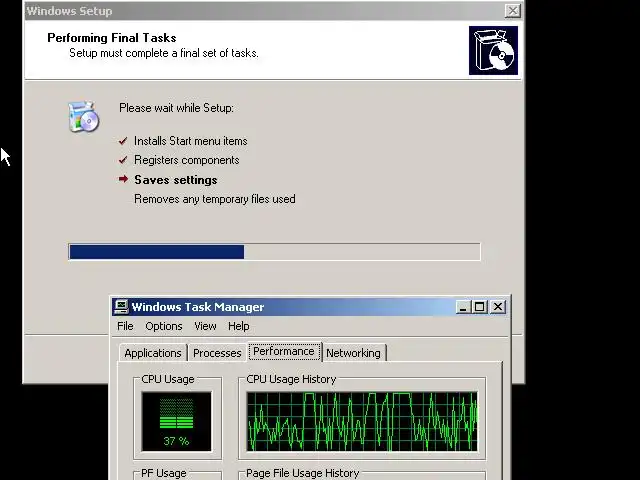The height and width of the screenshot is (480, 640).
Task: Click the 'Page File Usage History' label
Action: pyautogui.click(x=302, y=473)
